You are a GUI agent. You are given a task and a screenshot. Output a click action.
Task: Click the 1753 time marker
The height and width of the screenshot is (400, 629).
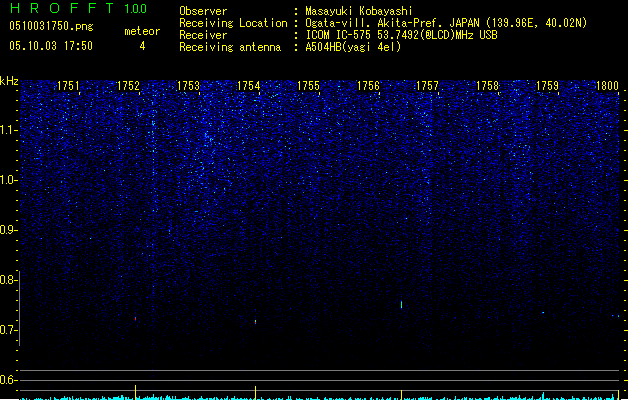[x=188, y=86]
